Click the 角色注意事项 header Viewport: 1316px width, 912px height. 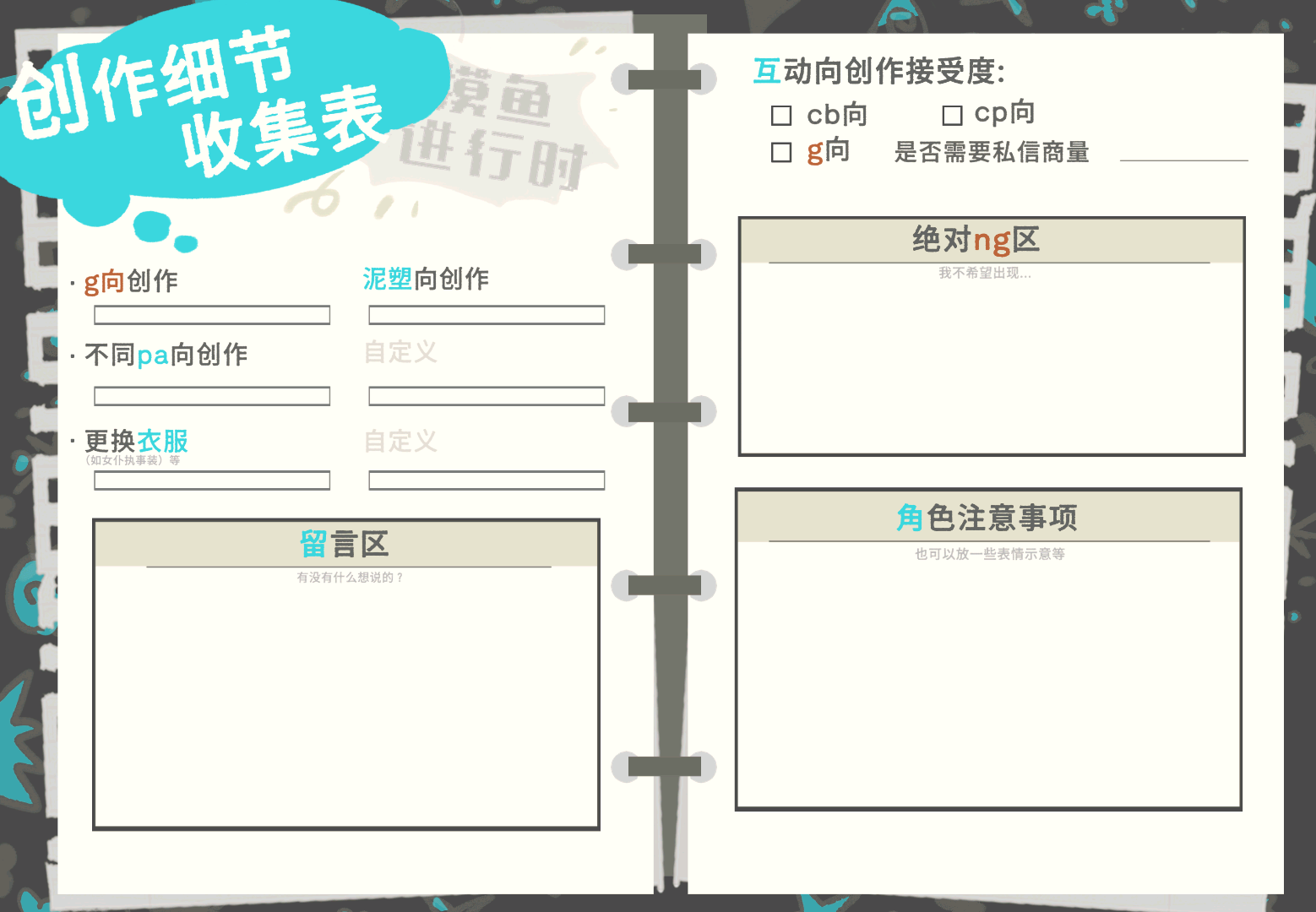point(987,518)
